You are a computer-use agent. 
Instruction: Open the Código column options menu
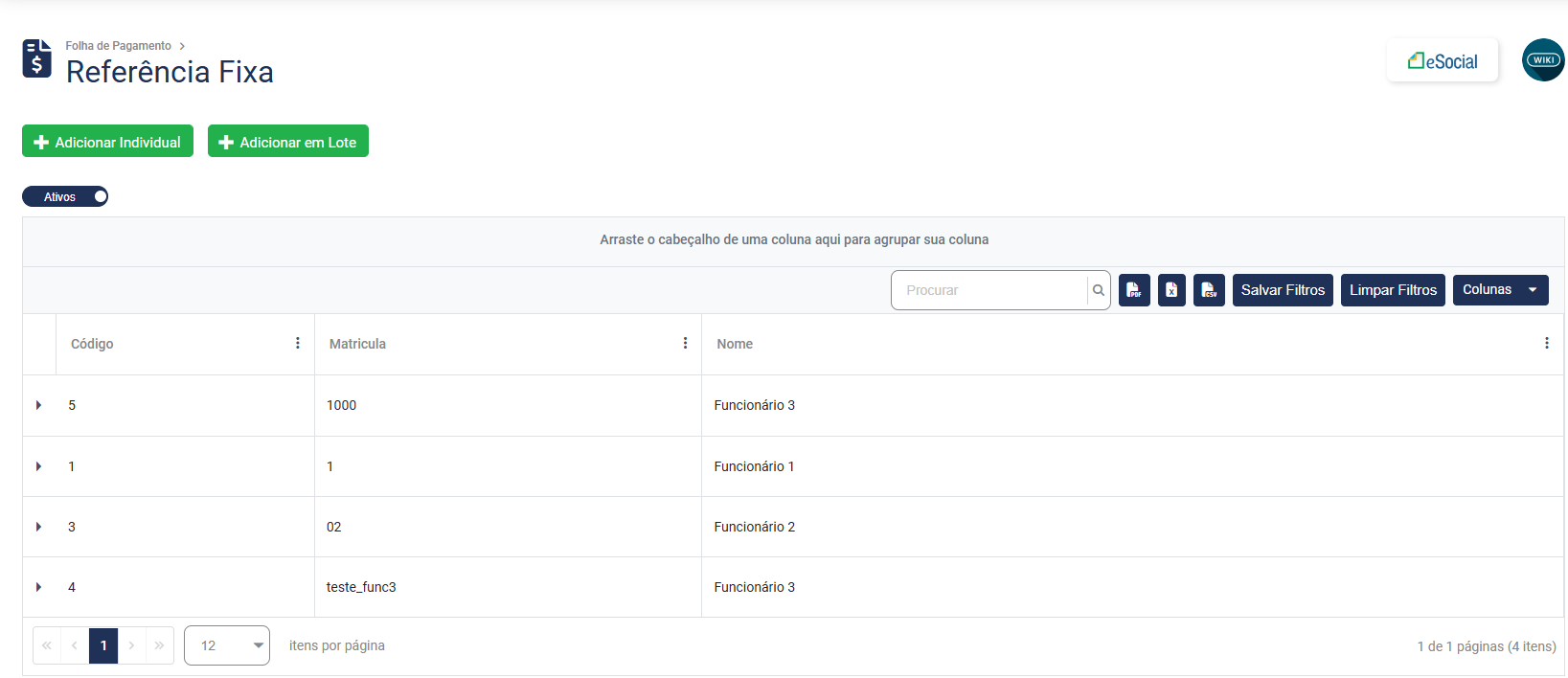click(298, 343)
